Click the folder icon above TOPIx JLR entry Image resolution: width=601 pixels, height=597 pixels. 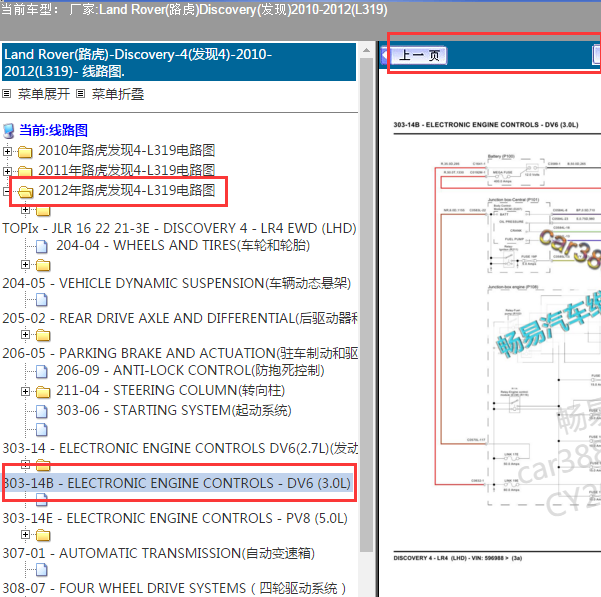click(43, 211)
